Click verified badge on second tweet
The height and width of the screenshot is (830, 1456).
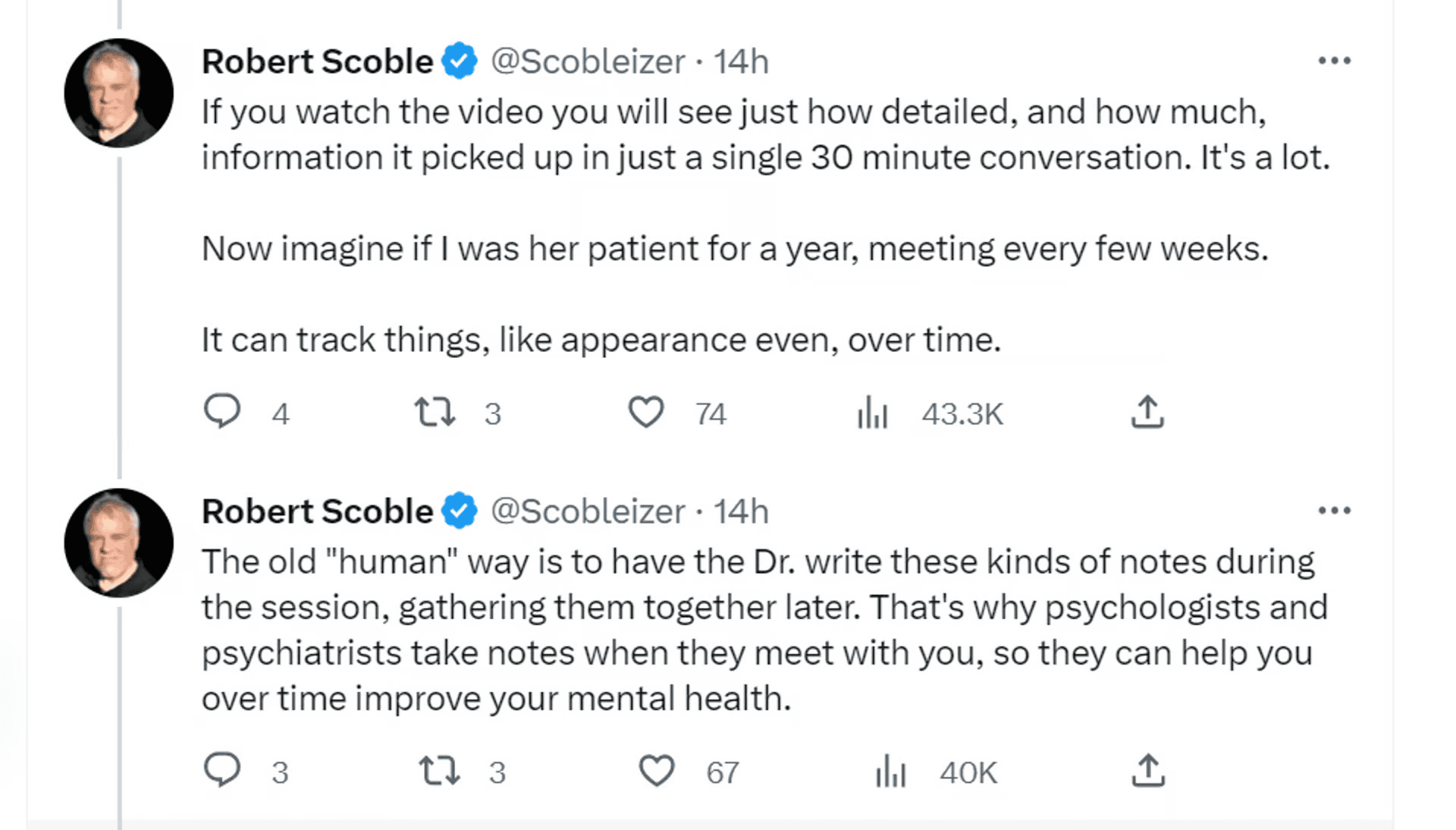[x=460, y=511]
